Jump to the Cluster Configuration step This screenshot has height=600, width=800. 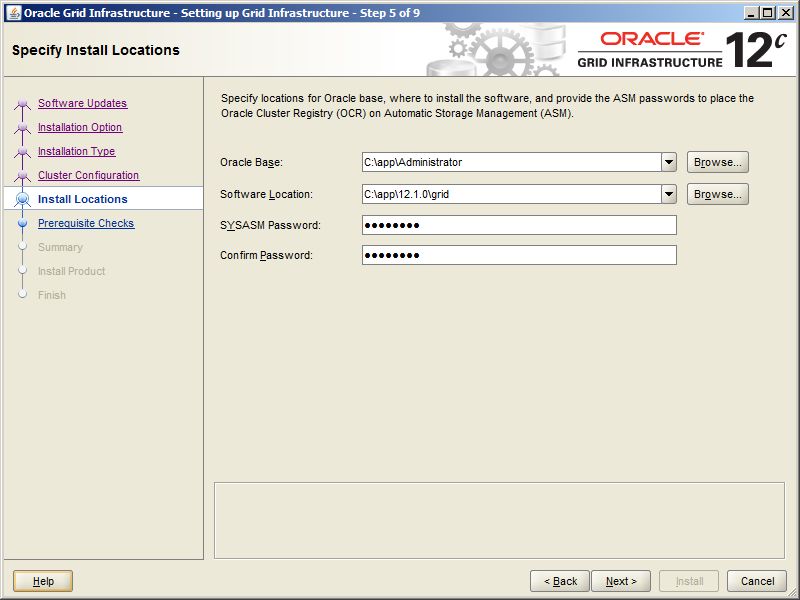pyautogui.click(x=88, y=175)
